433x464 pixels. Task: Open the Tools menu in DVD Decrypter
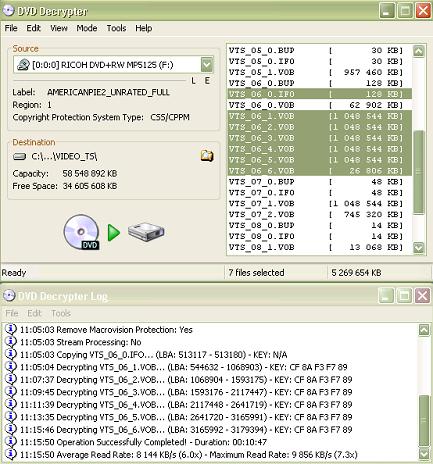(116, 28)
